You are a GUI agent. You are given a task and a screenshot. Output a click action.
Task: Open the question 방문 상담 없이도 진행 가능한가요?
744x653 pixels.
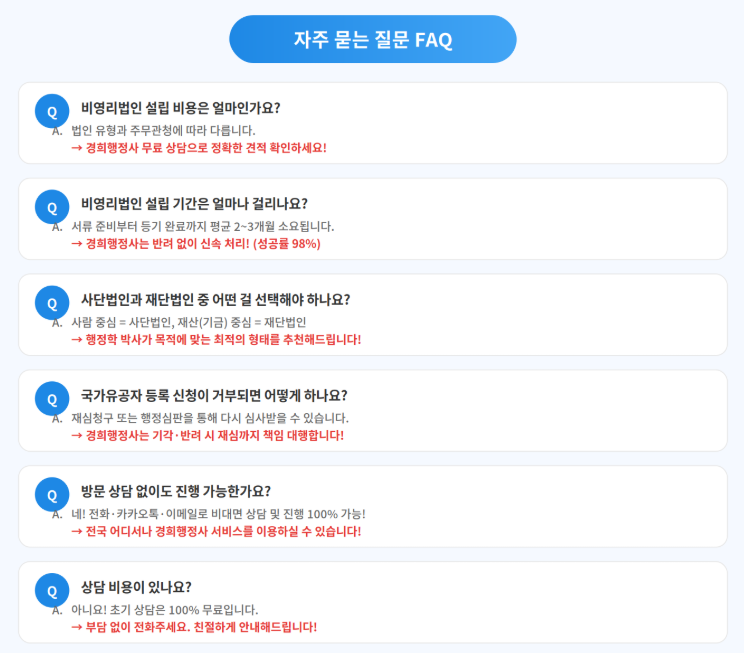tap(175, 491)
